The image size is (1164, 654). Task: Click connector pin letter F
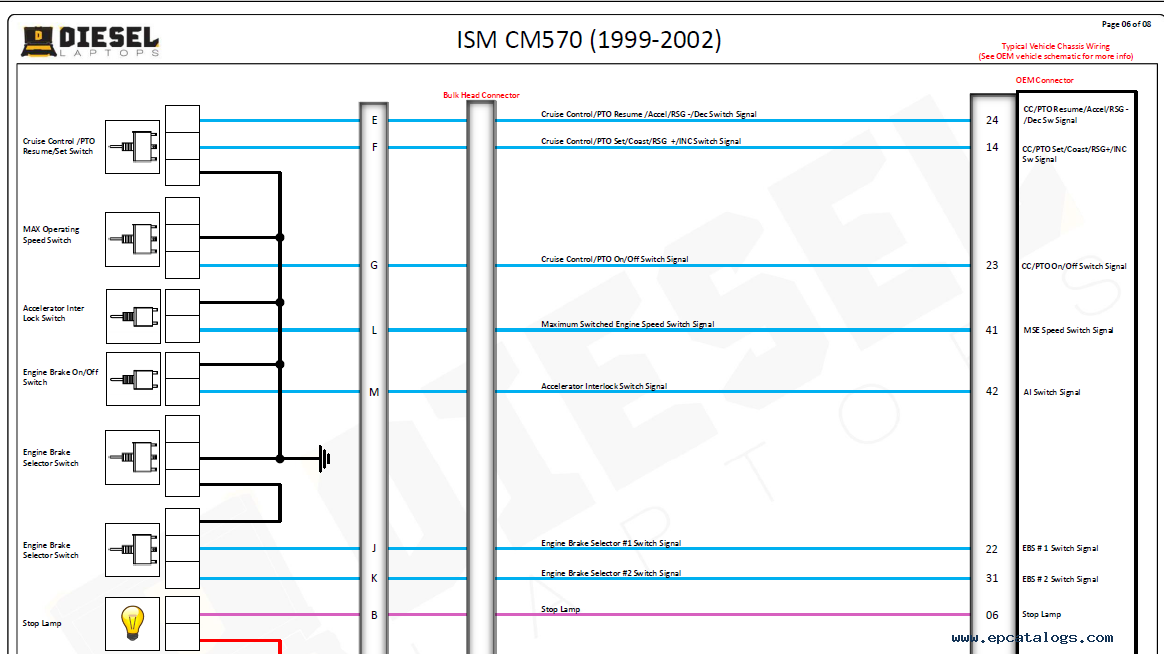[374, 147]
